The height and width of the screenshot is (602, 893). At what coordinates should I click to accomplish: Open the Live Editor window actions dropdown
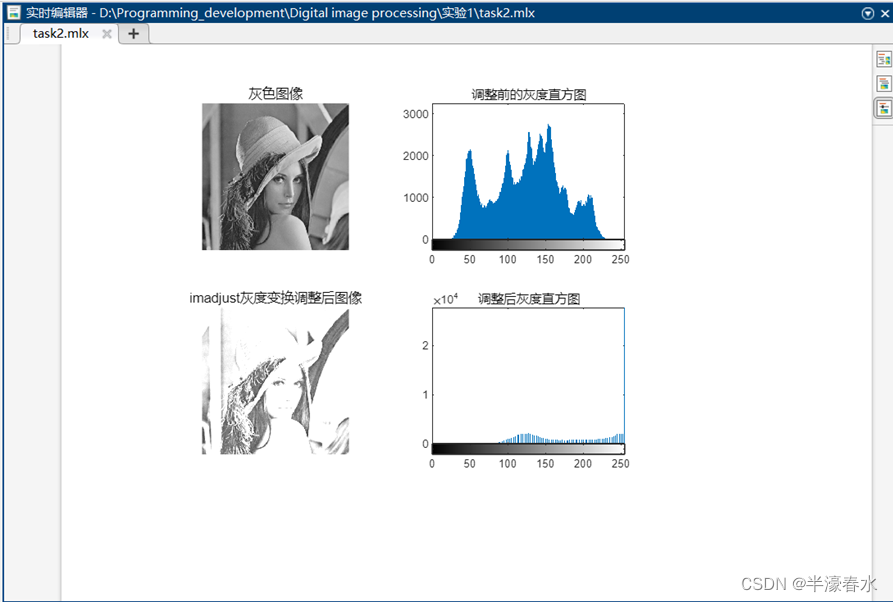pos(867,13)
